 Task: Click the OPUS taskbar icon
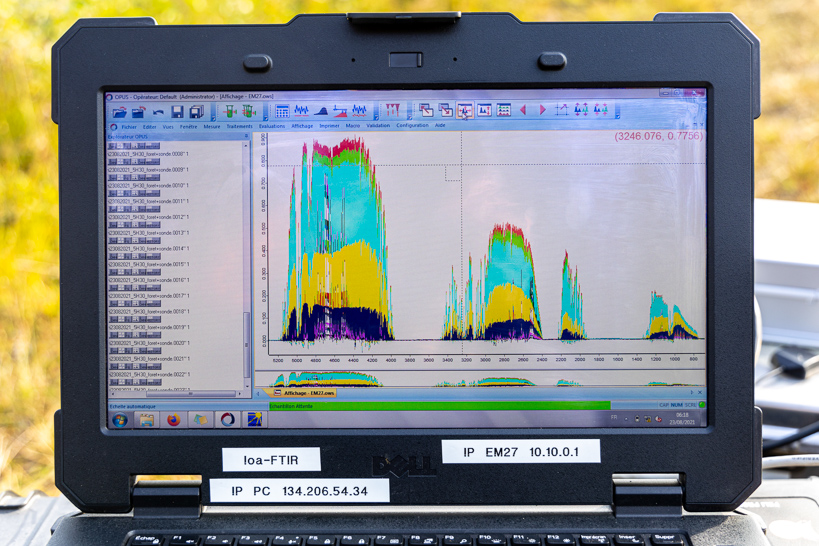point(228,420)
